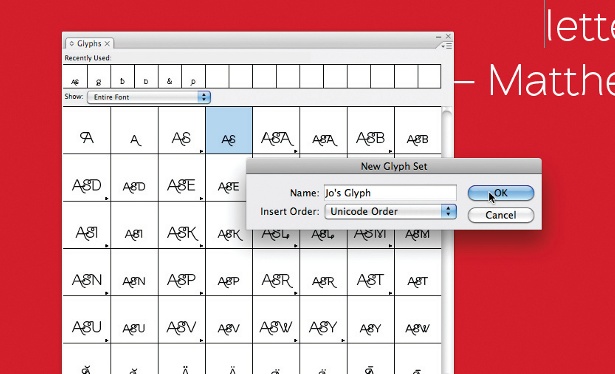615x374 pixels.
Task: Select the larger ASK ligature glyph
Action: tap(182, 225)
